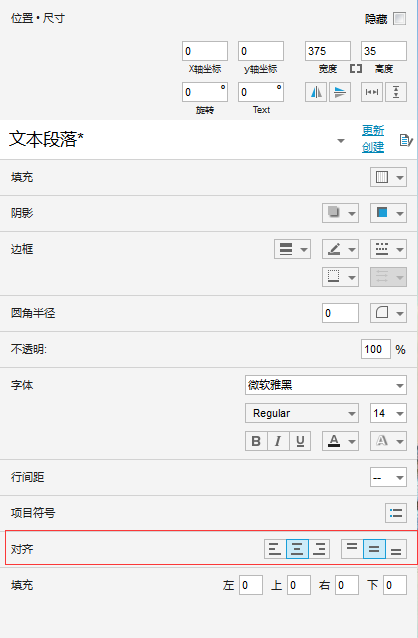This screenshot has width=418, height=638.
Task: Edit the 圆角半径 value field
Action: [340, 313]
